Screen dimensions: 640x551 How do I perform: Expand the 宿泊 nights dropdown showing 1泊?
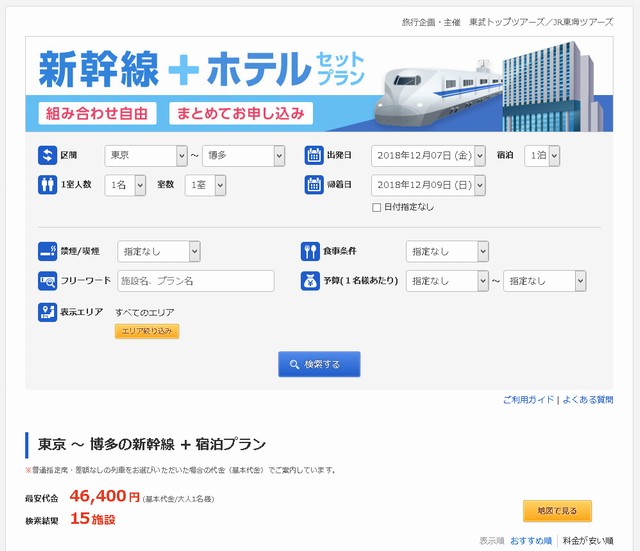542,156
